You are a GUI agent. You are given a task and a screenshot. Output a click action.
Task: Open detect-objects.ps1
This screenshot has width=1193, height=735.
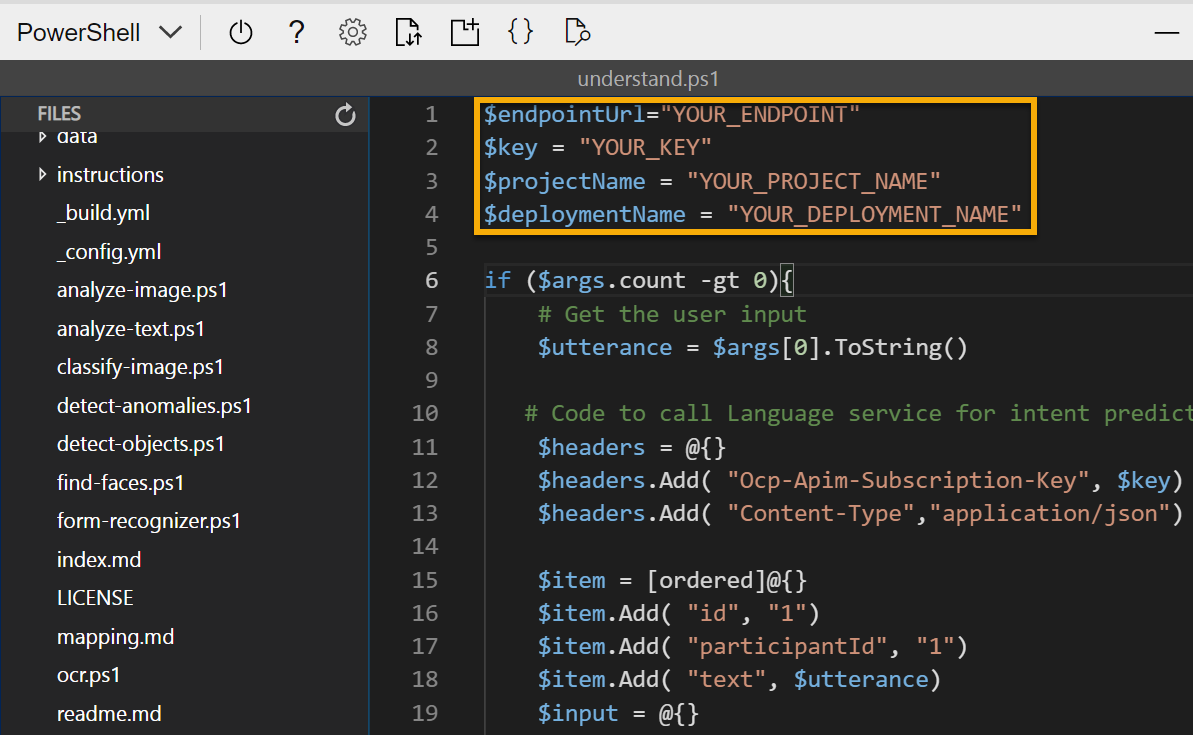[x=140, y=443]
